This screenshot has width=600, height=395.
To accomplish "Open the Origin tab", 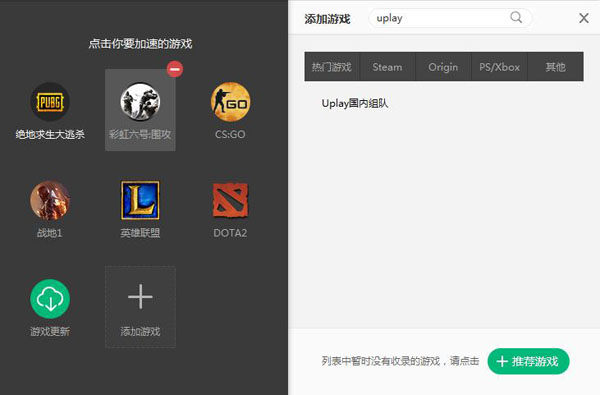I will pos(443,67).
